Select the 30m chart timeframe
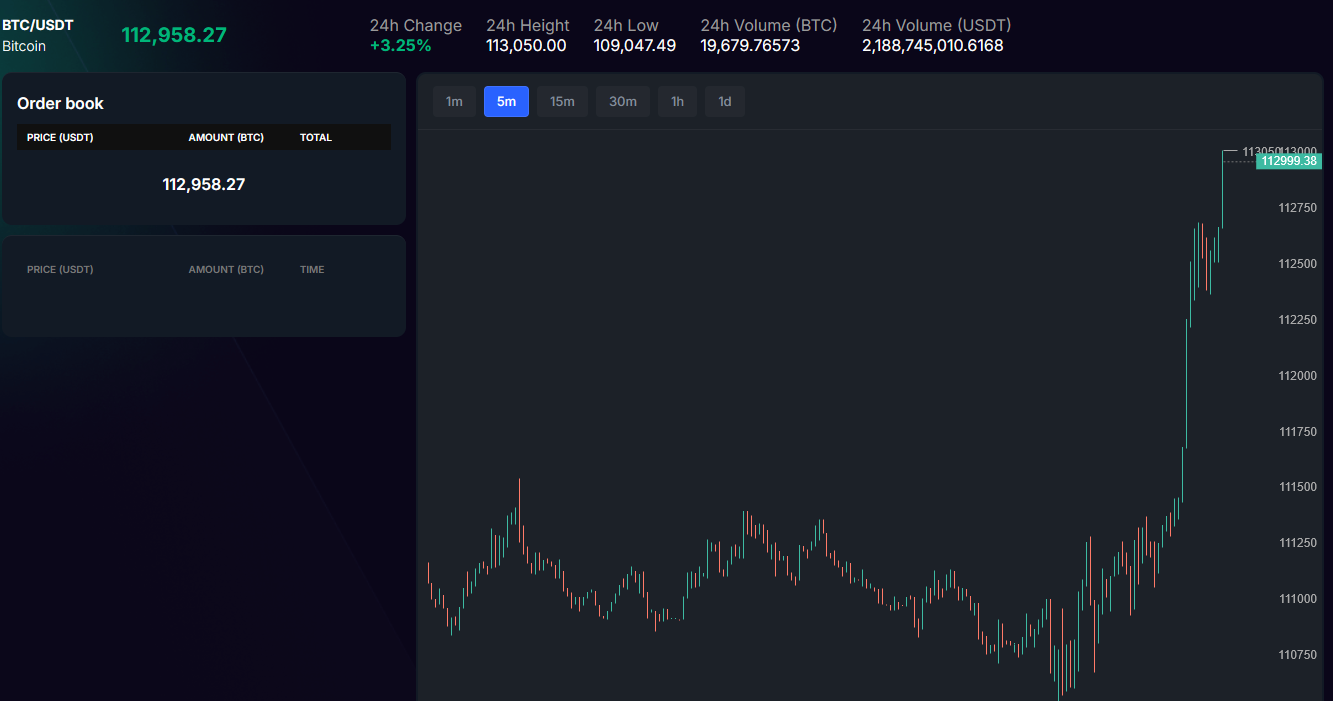1333x701 pixels. (622, 101)
